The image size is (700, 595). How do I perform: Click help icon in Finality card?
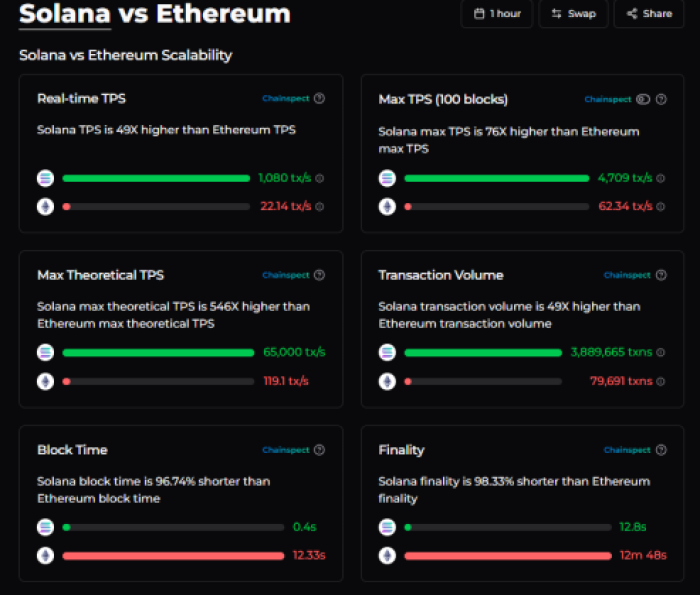click(661, 450)
